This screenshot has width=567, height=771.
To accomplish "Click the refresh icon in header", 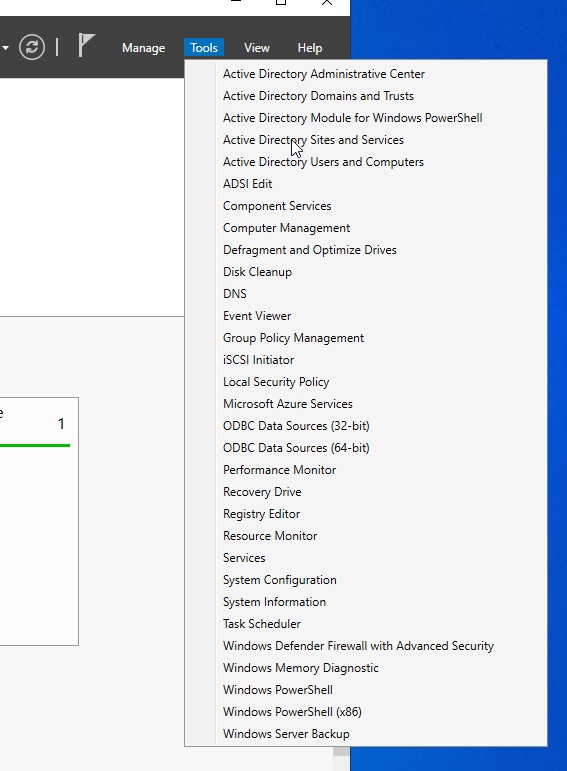I will tap(32, 47).
